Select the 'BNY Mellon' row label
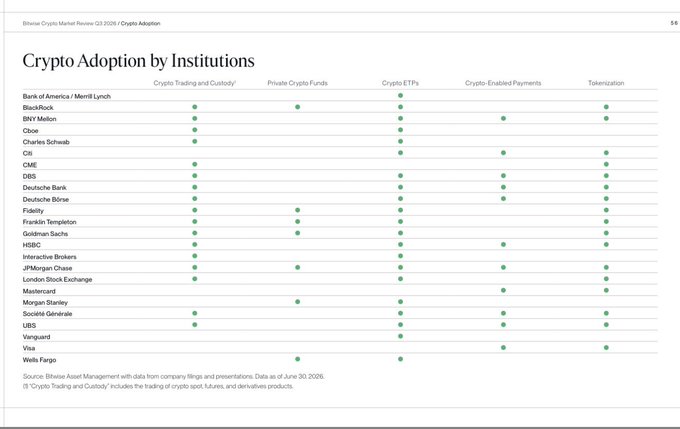The height and width of the screenshot is (429, 680). coord(39,119)
